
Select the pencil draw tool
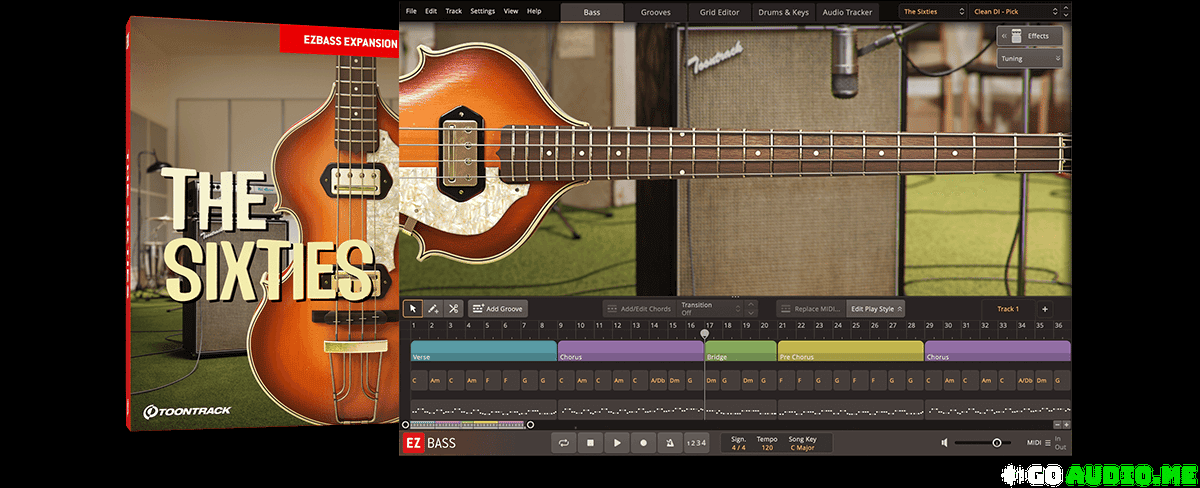(x=433, y=309)
